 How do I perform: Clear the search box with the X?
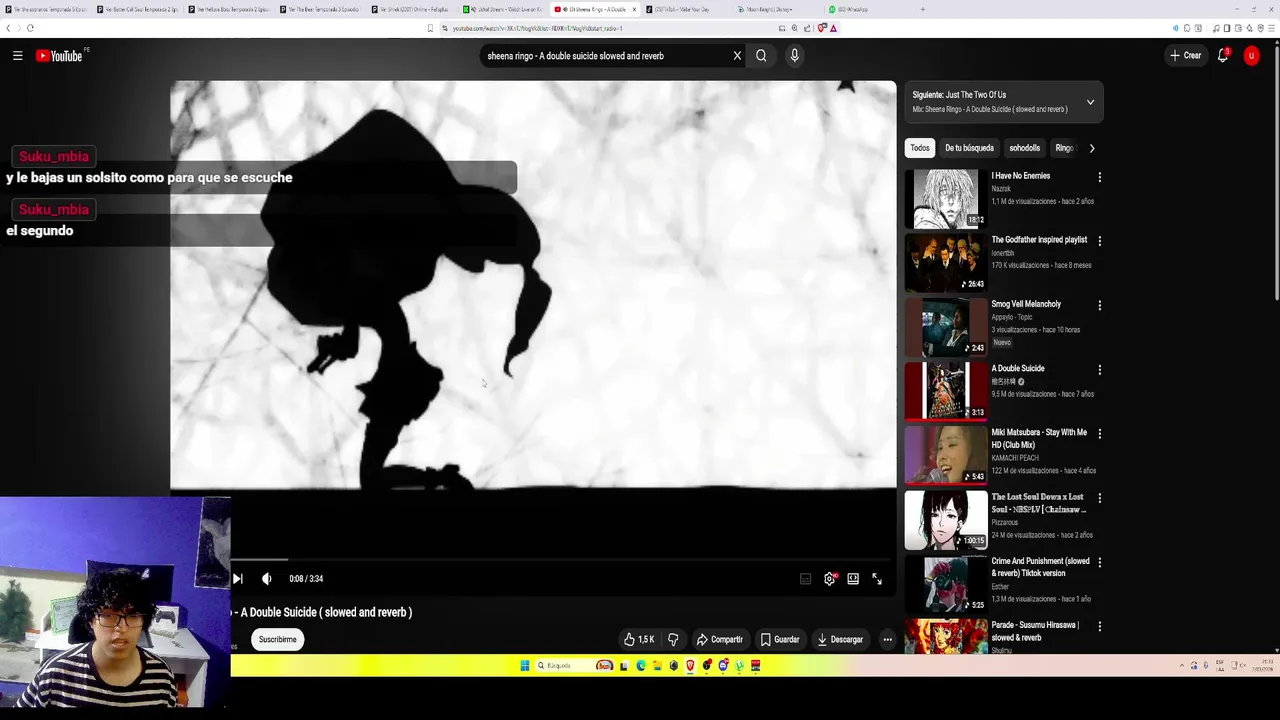coord(737,56)
